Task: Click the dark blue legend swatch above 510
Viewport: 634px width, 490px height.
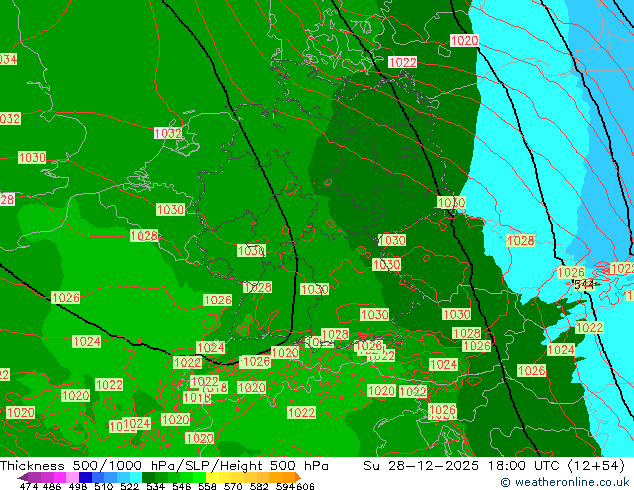Action: 85,477
